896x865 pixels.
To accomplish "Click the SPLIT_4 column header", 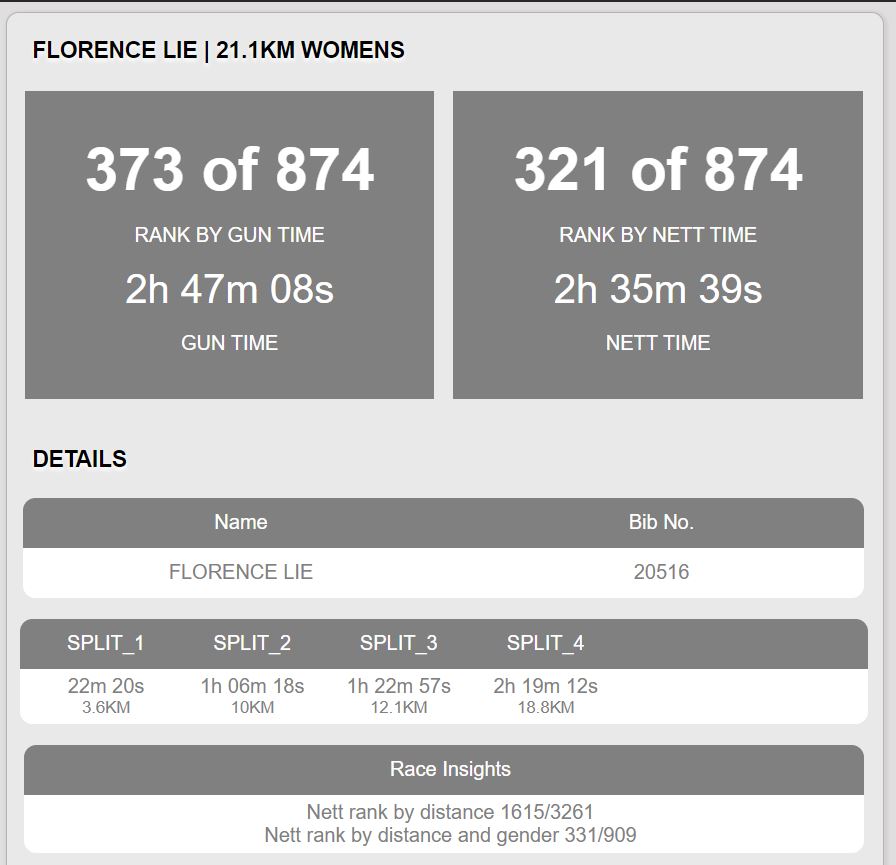I will tap(545, 643).
